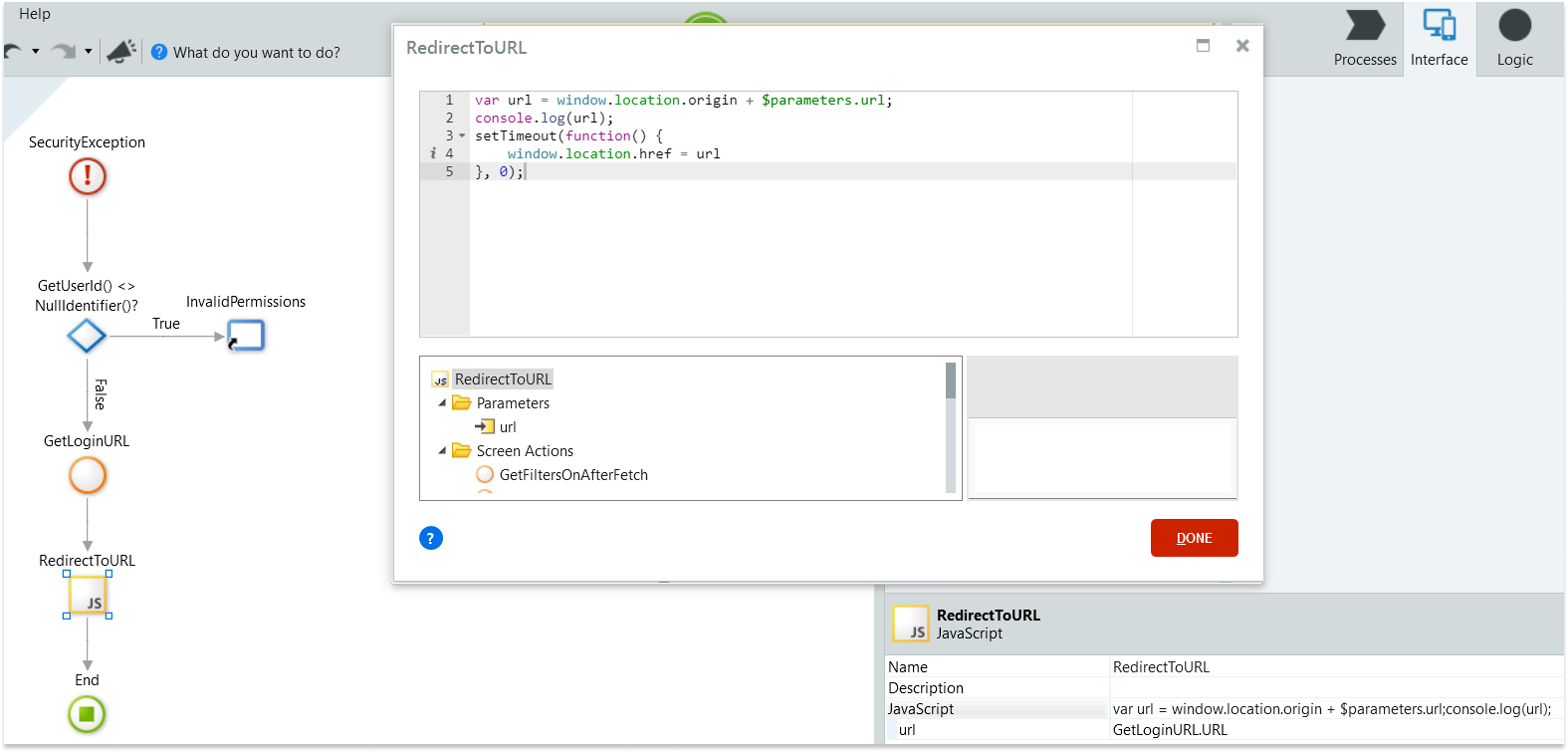This screenshot has width=1568, height=754.
Task: Click the DONE button
Action: pos(1195,538)
